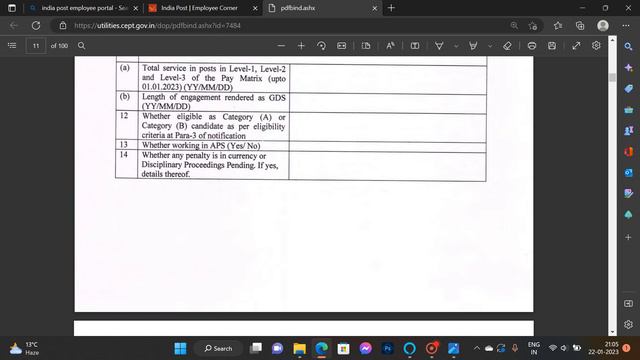Show hidden system tray icons
This screenshot has width=640, height=360.
click(x=476, y=348)
